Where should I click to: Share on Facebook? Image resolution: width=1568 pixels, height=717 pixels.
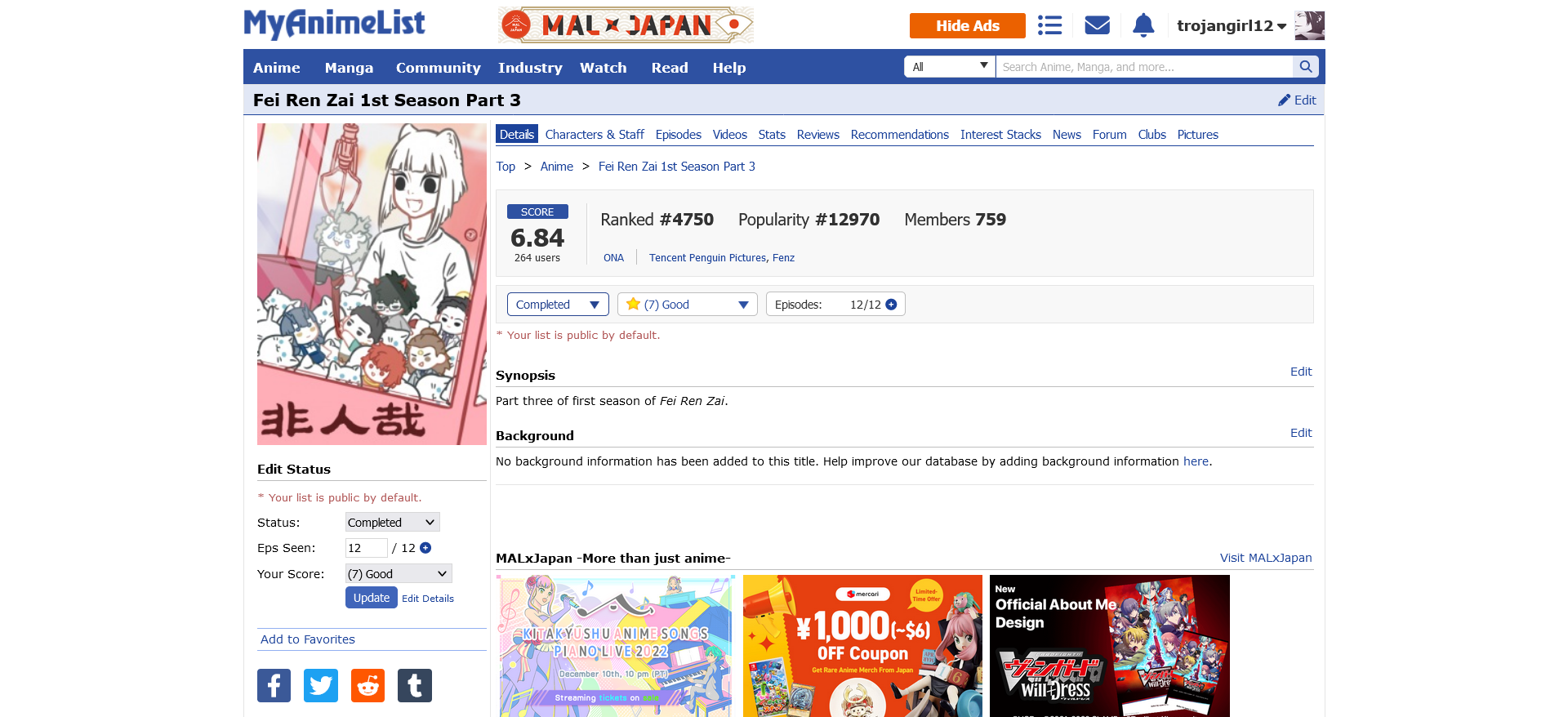pyautogui.click(x=274, y=685)
